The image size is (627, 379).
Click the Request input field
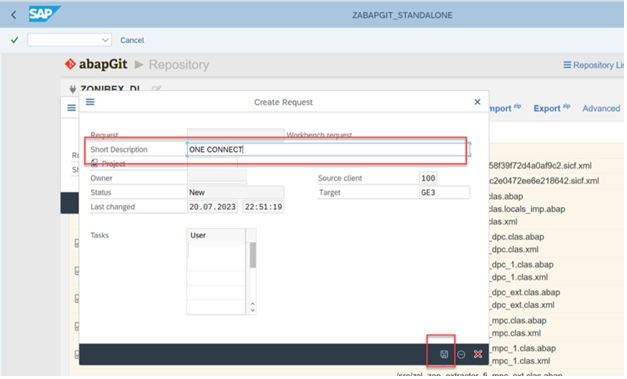pos(236,134)
